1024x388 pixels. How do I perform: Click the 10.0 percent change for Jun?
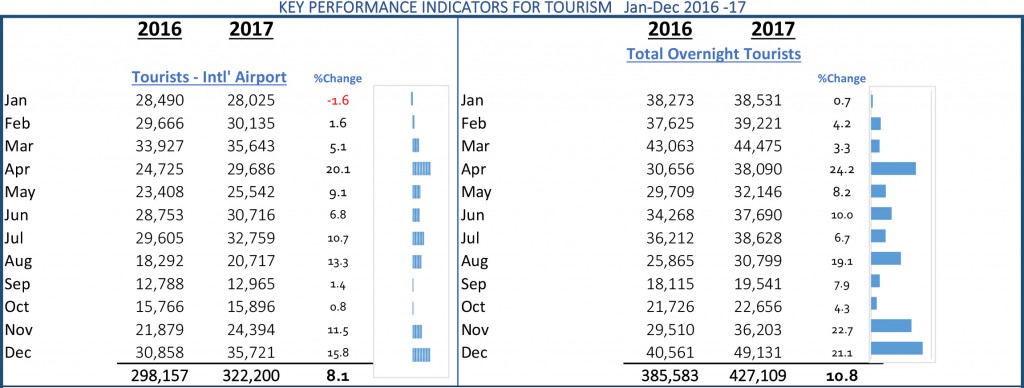pyautogui.click(x=843, y=216)
